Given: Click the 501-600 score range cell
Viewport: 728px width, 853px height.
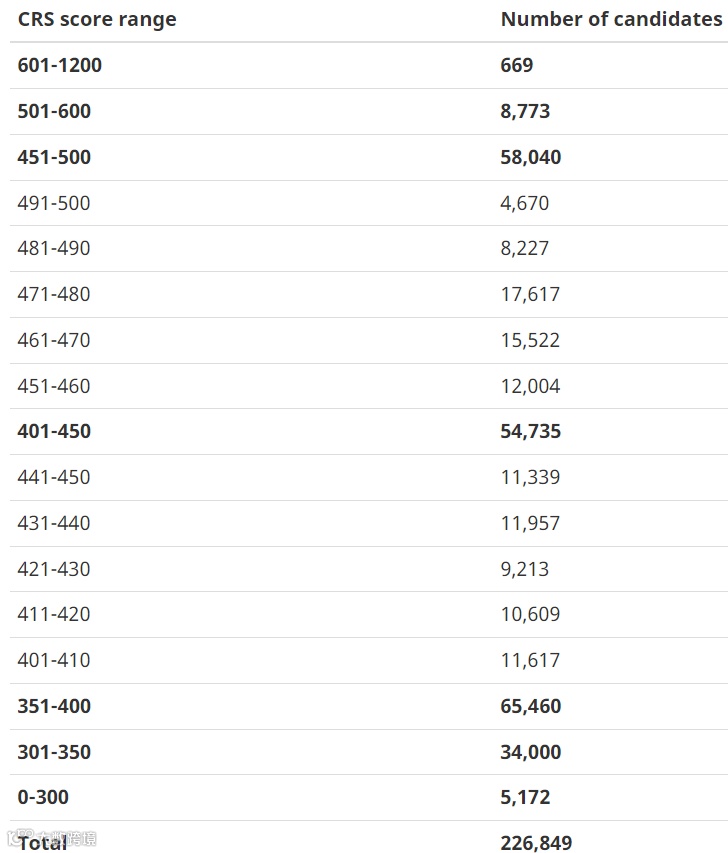Looking at the screenshot, I should 54,112.
